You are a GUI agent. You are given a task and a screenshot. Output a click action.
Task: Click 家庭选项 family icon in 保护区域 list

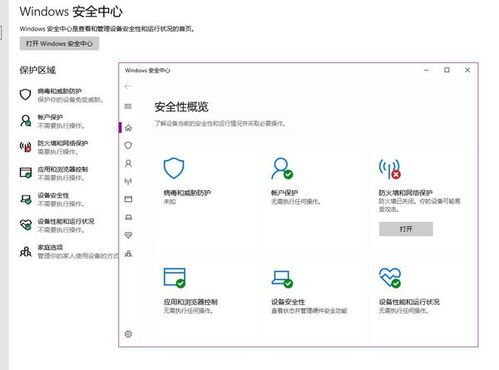point(26,251)
